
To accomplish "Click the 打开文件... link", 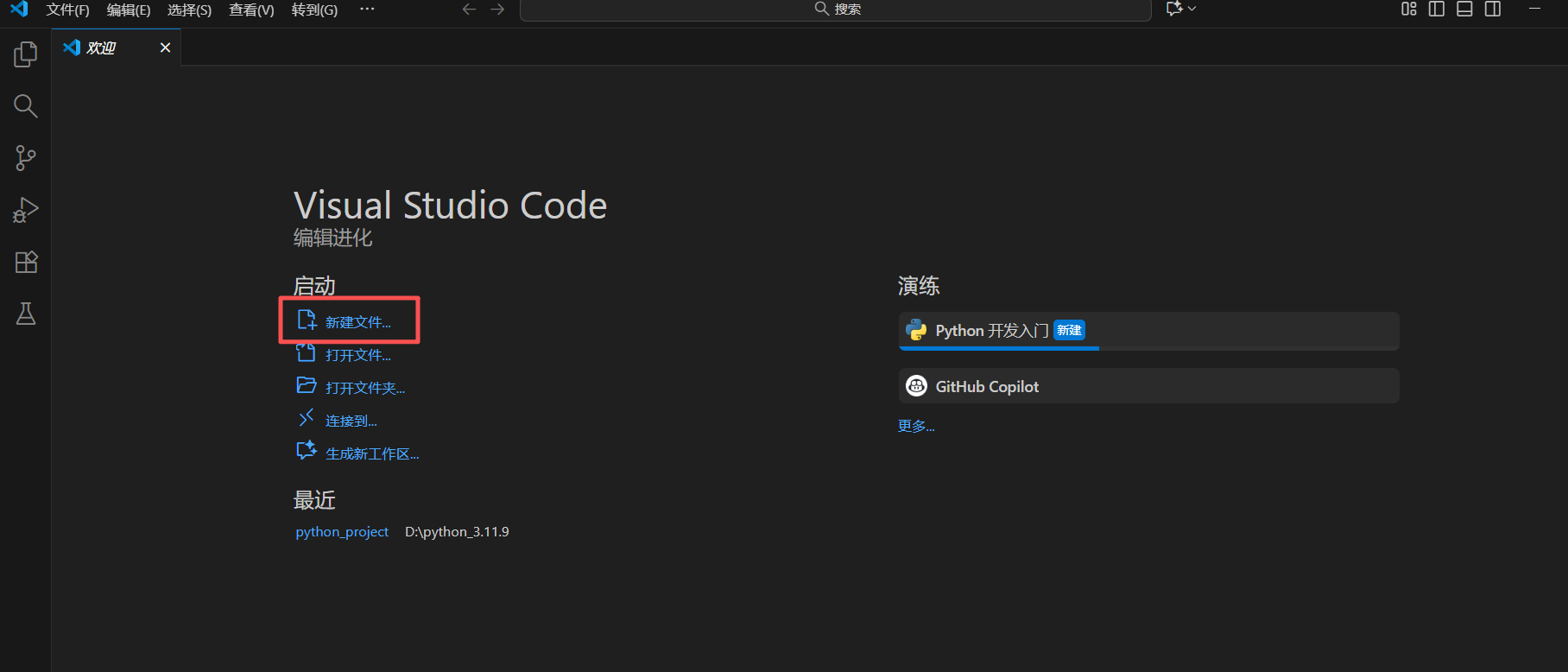I will click(x=357, y=355).
